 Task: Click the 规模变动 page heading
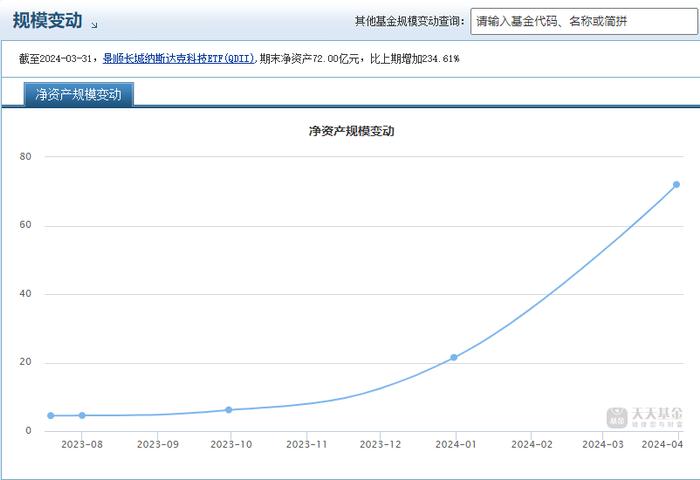[x=47, y=21]
